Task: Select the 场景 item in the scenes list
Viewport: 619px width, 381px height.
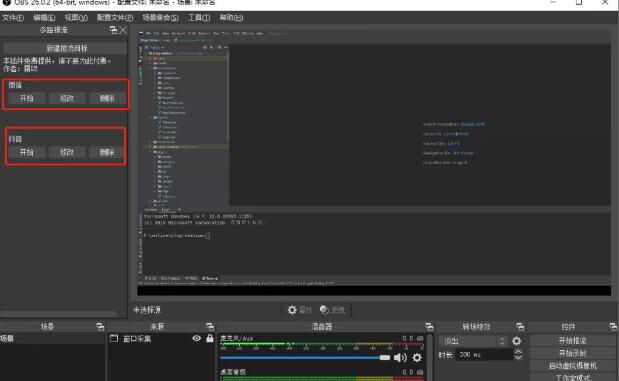Action: [53, 338]
